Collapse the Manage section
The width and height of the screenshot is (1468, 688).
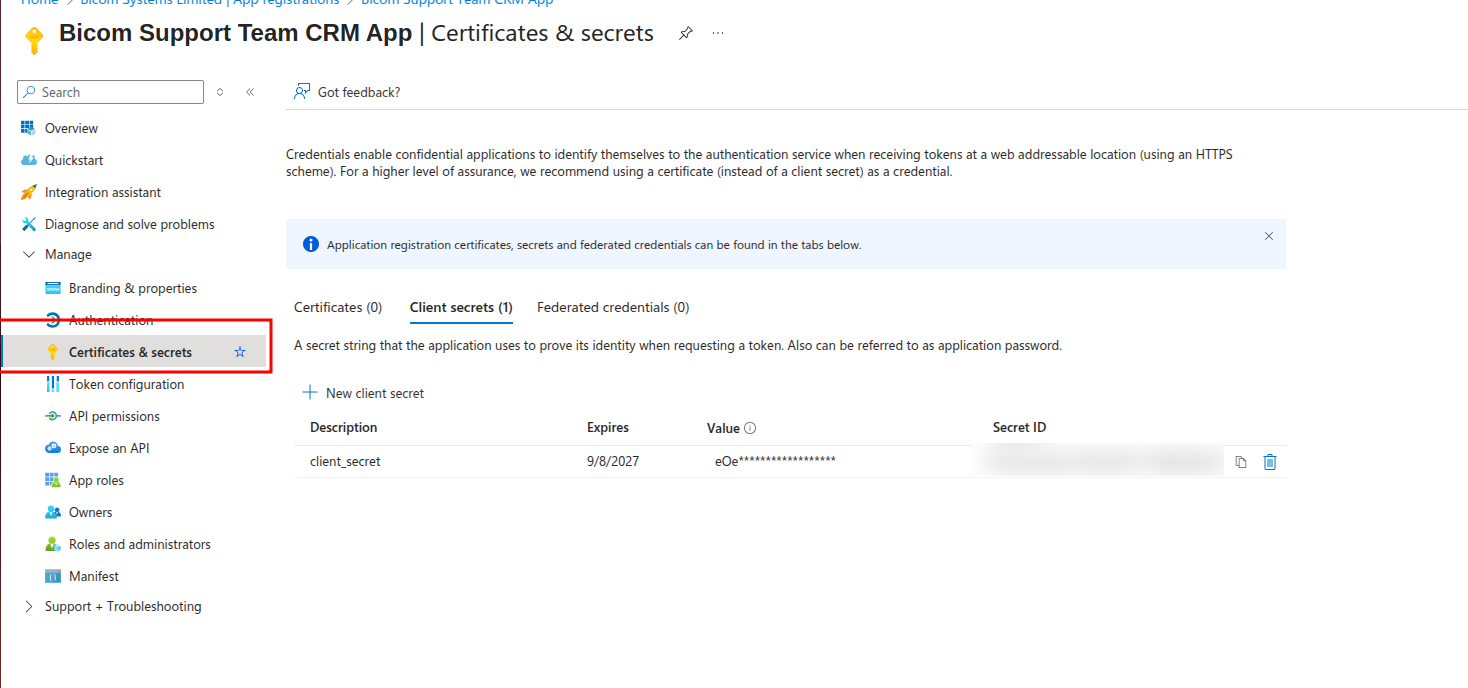[x=28, y=254]
